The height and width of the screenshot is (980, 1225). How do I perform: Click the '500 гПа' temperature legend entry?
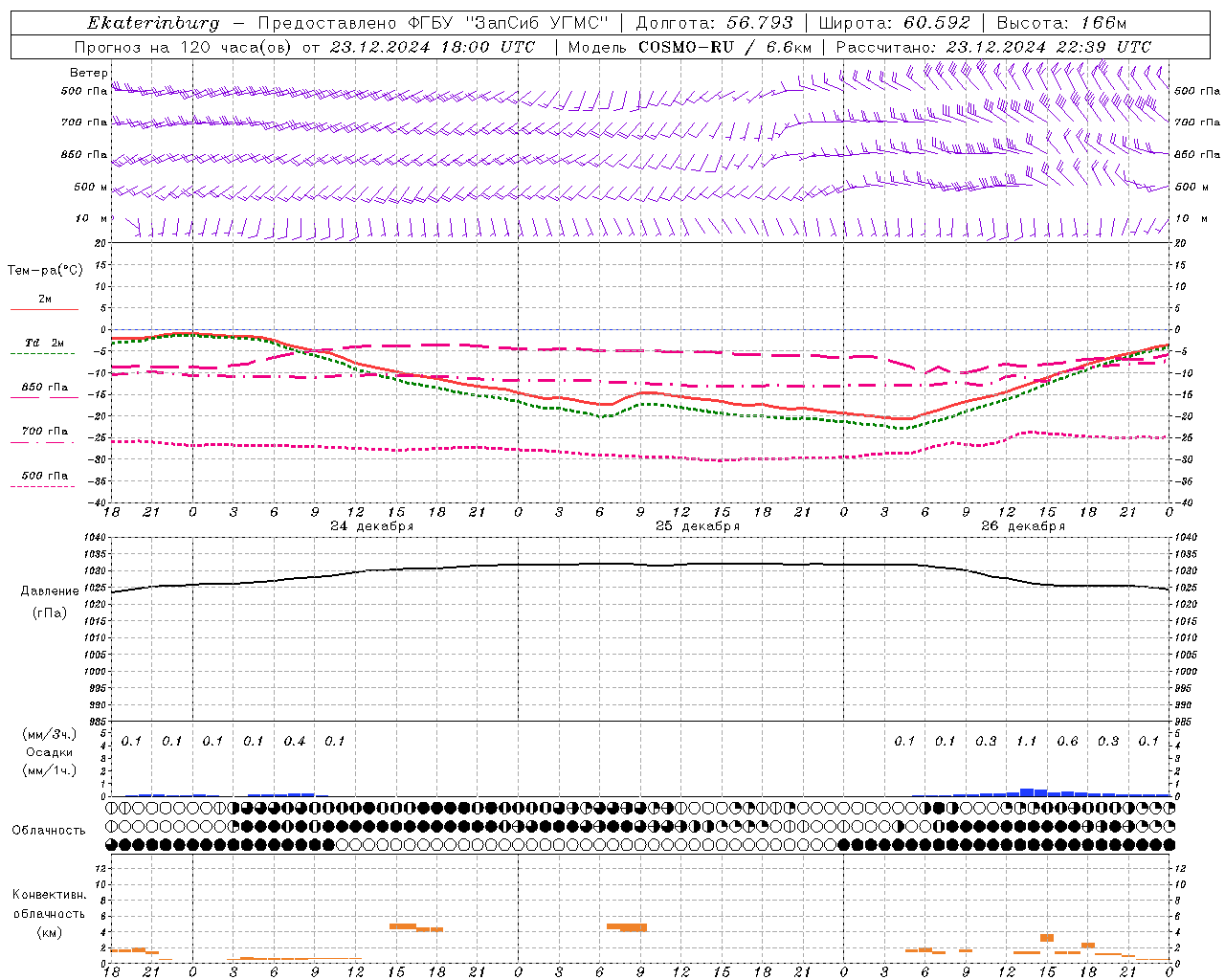(44, 476)
